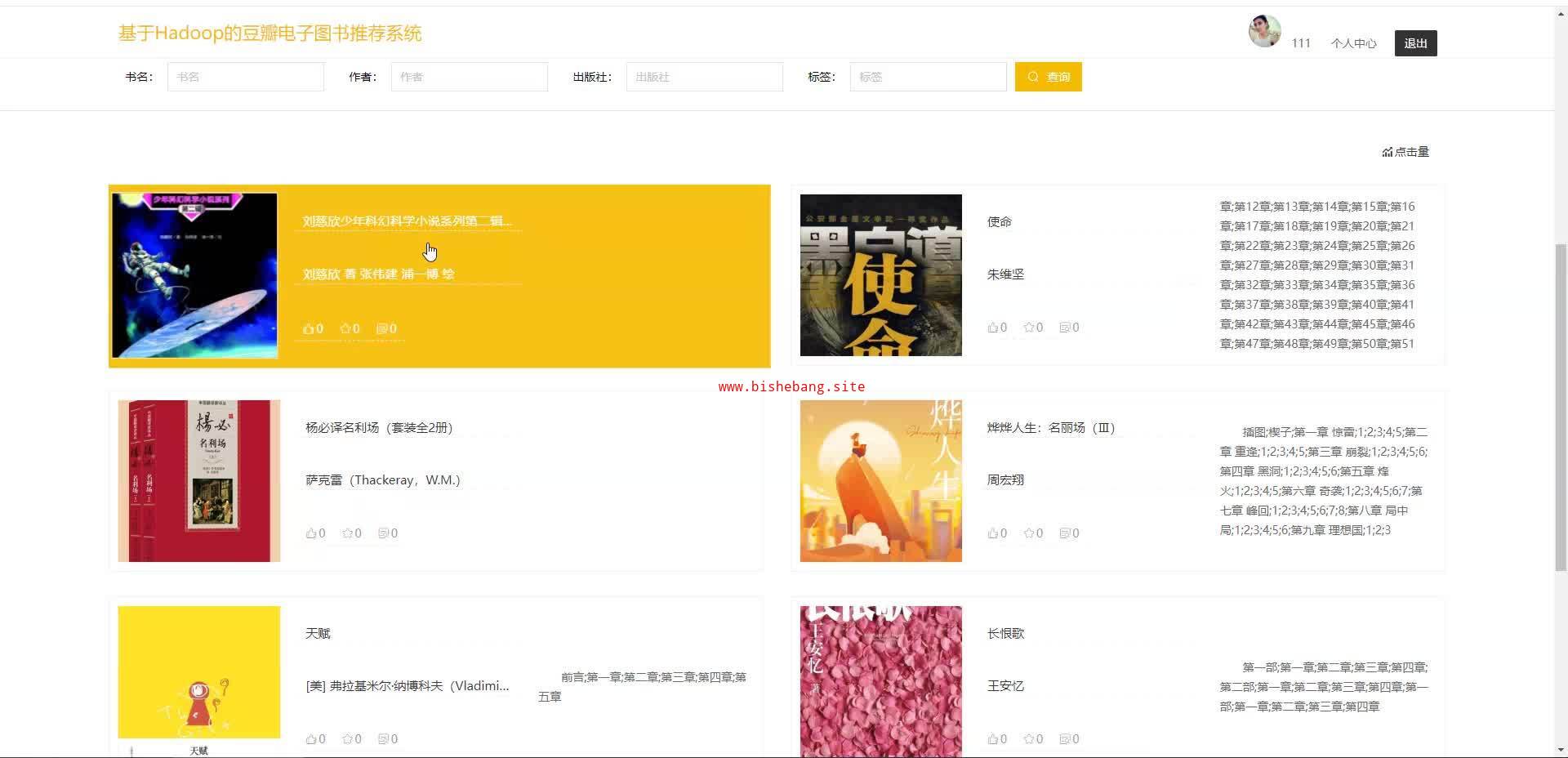The height and width of the screenshot is (758, 1568).
Task: Open the 使命 book cover
Action: [881, 275]
